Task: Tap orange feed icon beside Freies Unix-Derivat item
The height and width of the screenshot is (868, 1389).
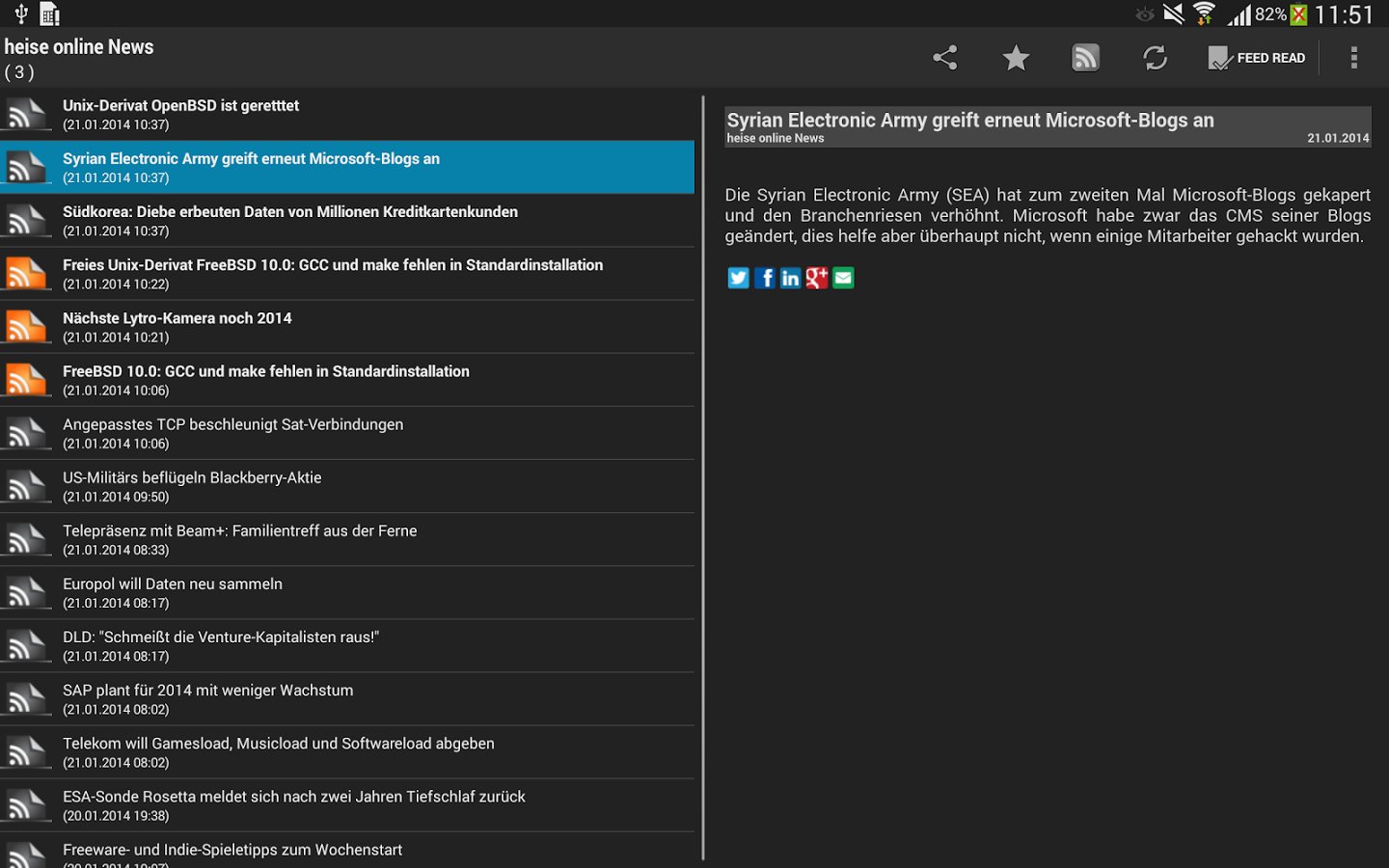Action: click(26, 274)
